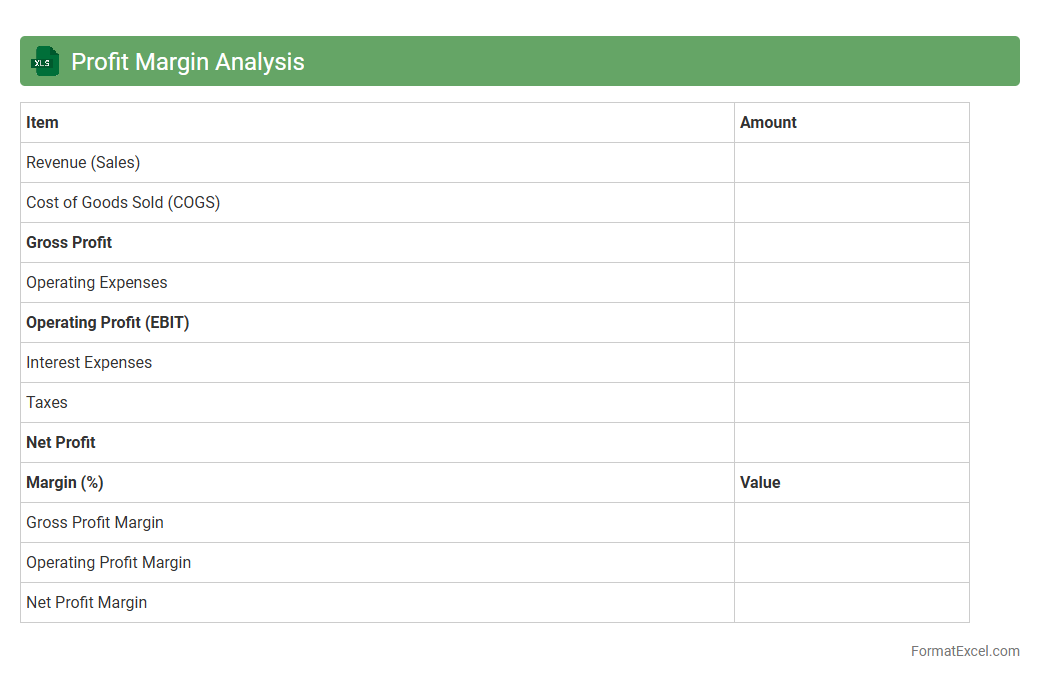
Task: Click the Gross Profit amount cell
Action: [851, 243]
